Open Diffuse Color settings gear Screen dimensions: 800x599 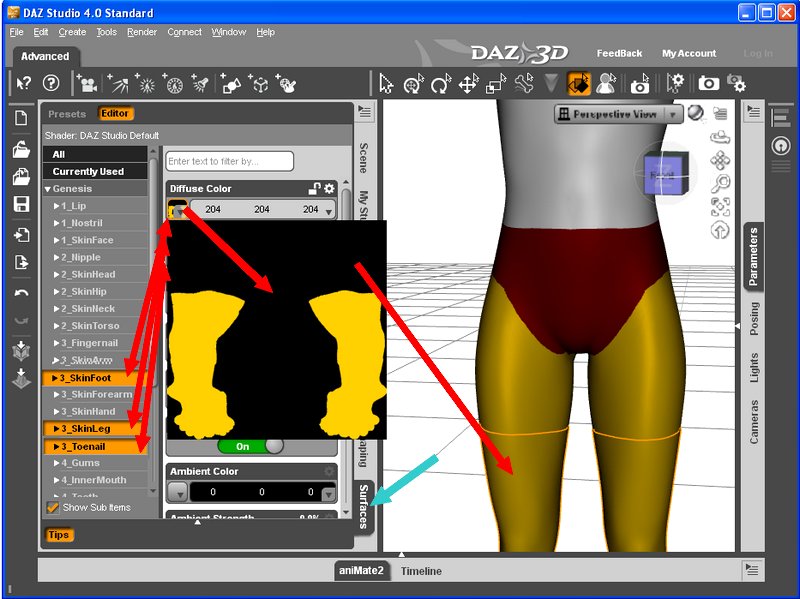tap(330, 189)
